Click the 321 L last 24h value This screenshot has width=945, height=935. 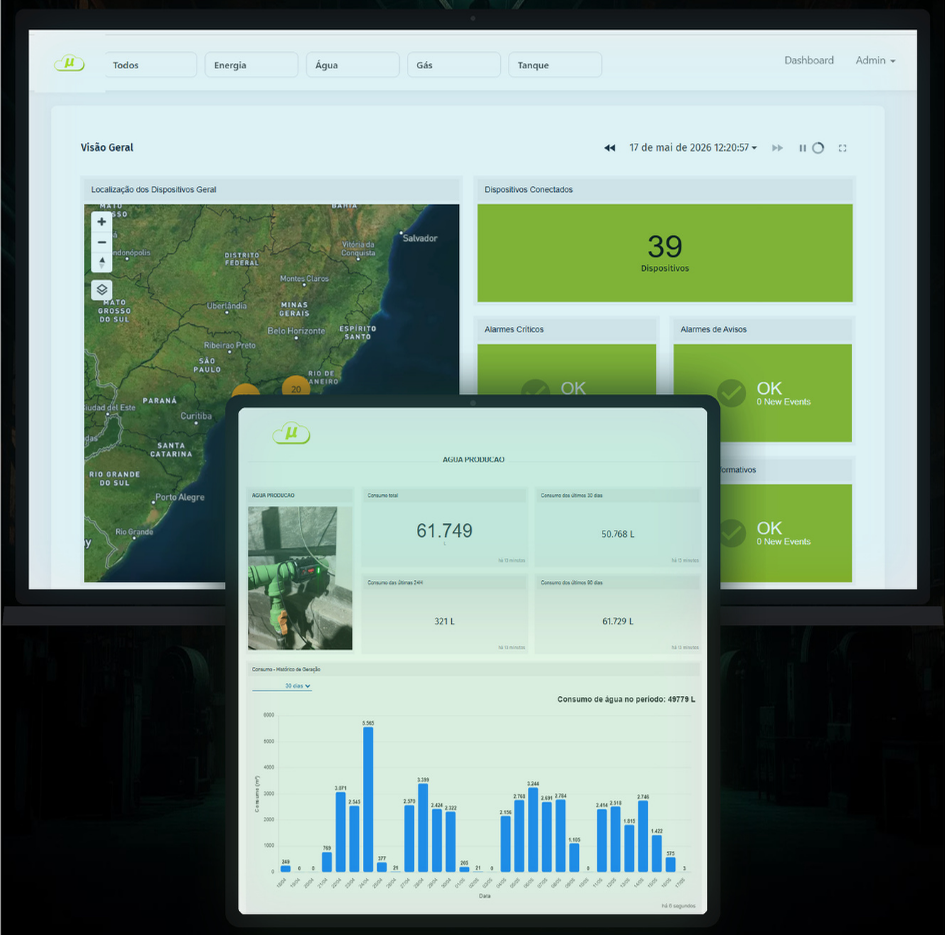pos(444,621)
